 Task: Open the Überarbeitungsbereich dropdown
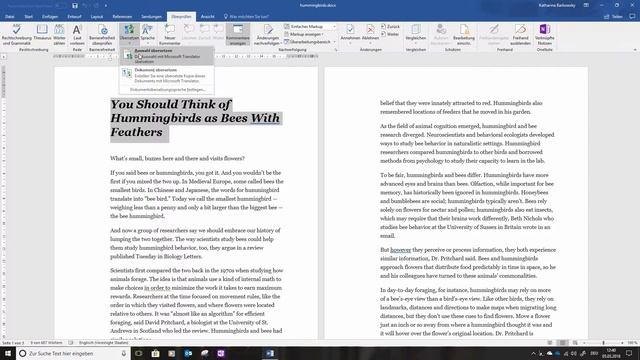(310, 42)
